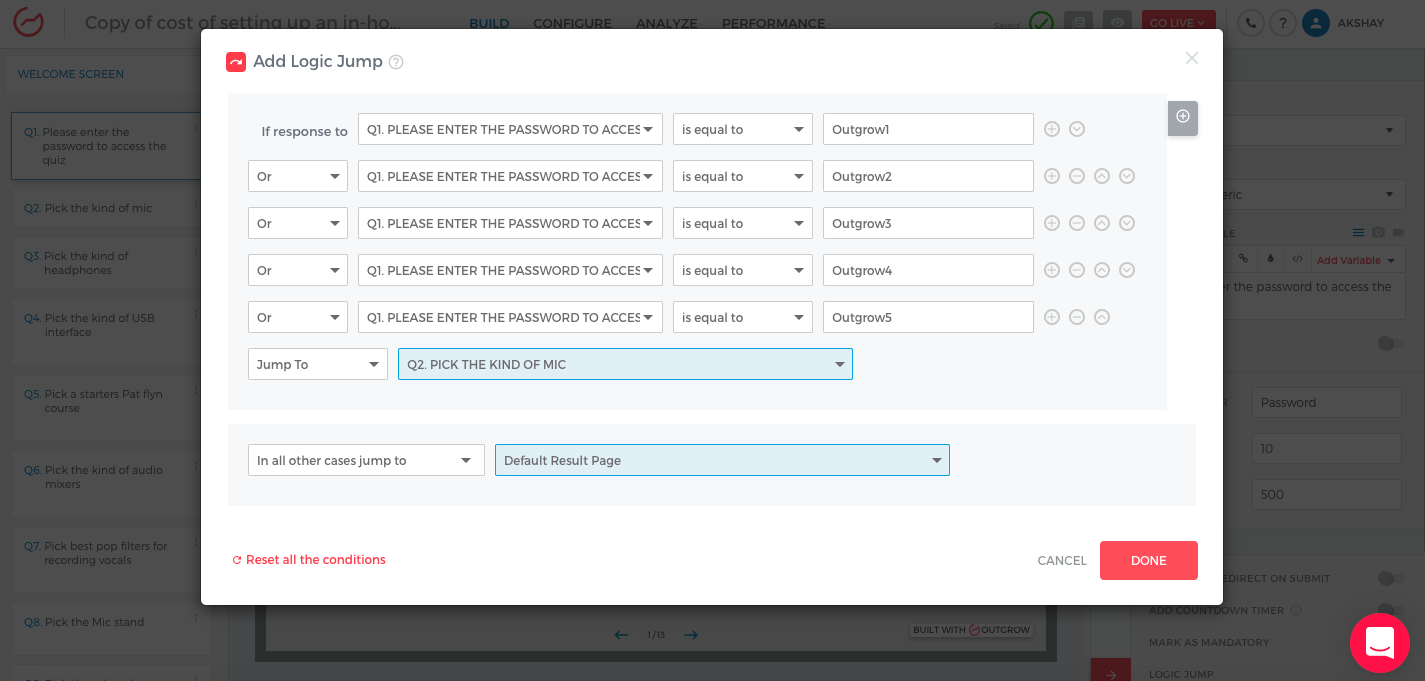Move the Outgrow5 condition up
The width and height of the screenshot is (1425, 681).
(1102, 317)
